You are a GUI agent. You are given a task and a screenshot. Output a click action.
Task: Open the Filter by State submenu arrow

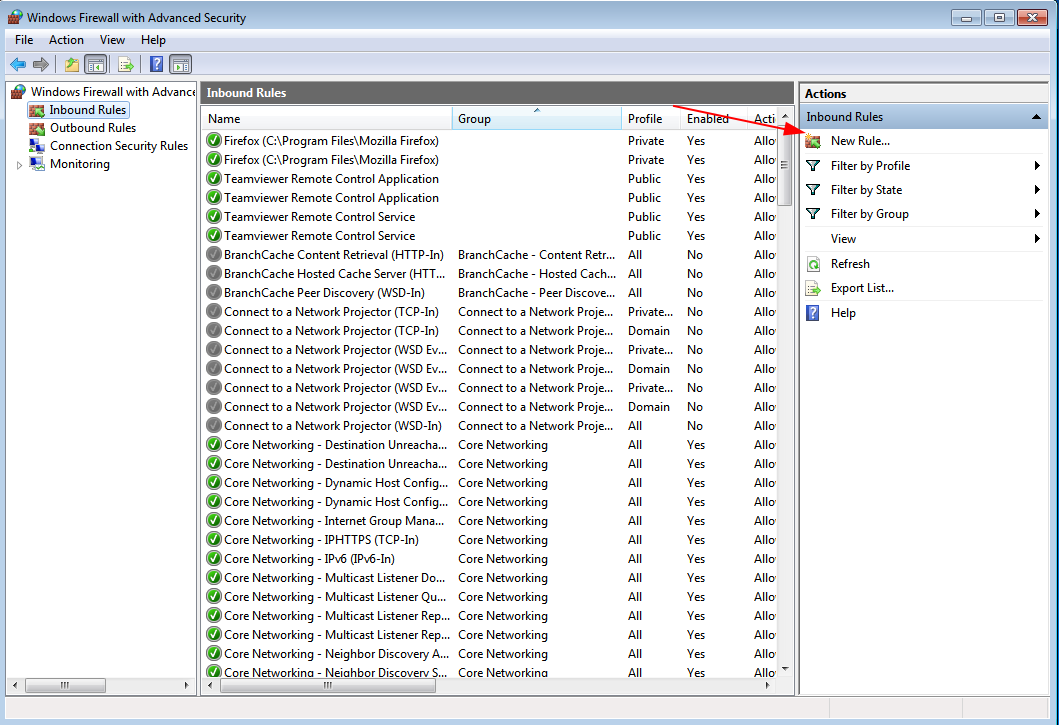[x=1037, y=190]
